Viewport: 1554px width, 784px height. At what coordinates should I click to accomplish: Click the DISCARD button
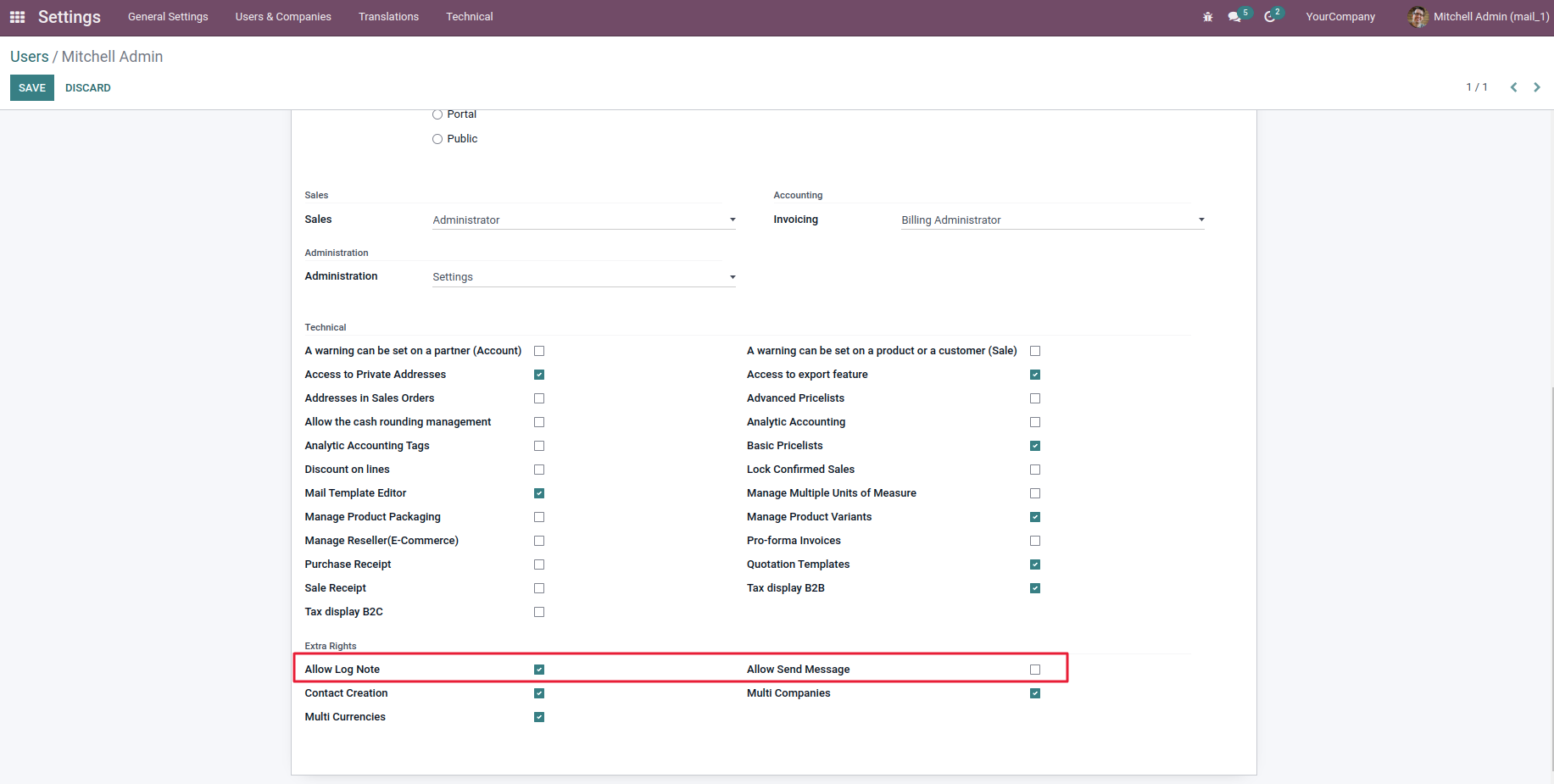click(88, 88)
